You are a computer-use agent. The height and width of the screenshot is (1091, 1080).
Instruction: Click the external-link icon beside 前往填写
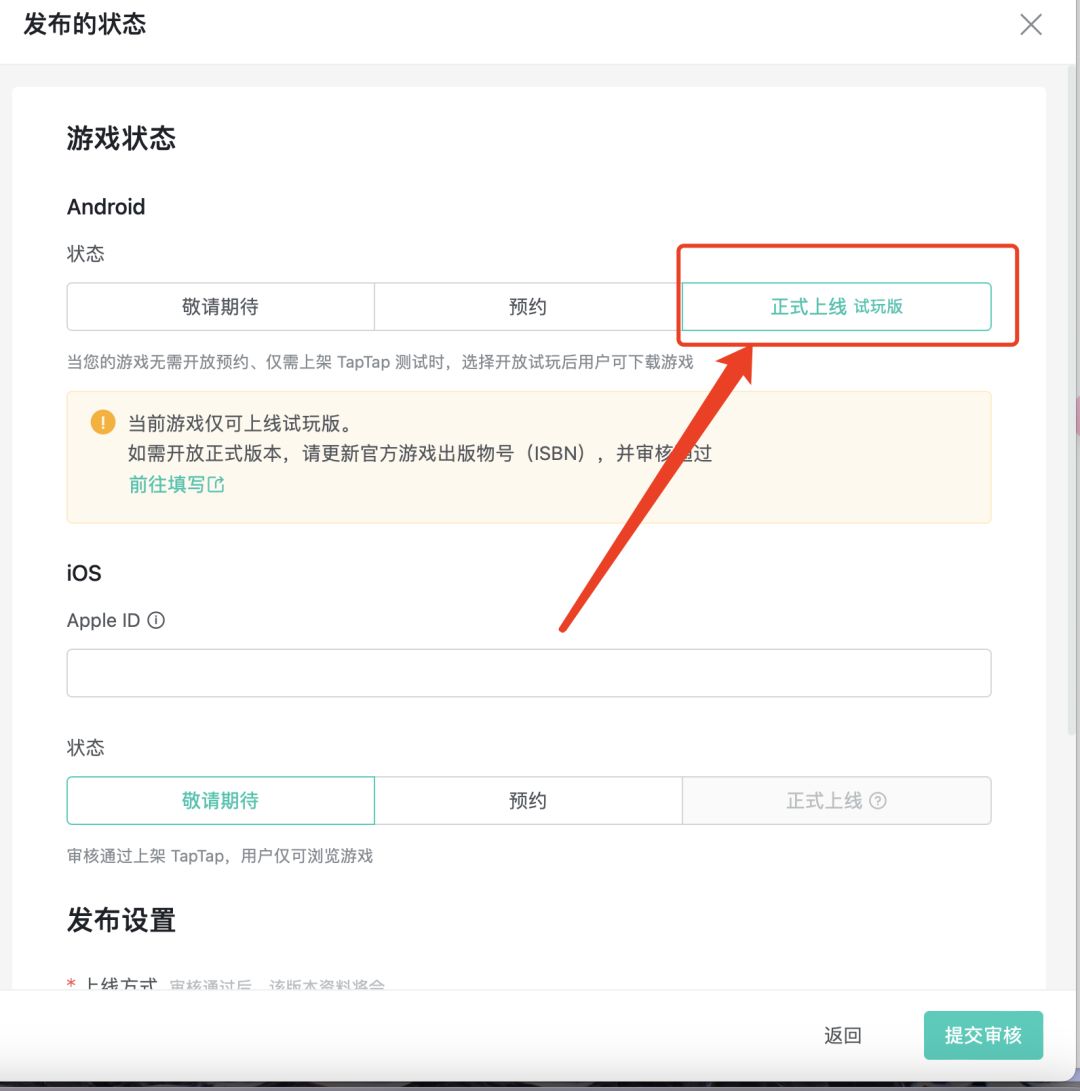216,485
